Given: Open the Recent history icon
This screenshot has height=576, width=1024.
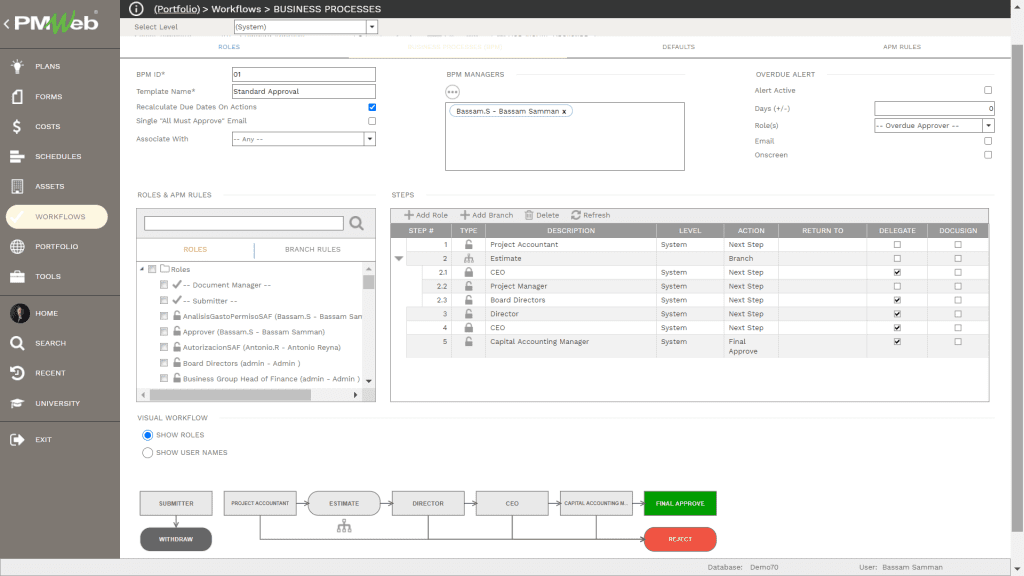Looking at the screenshot, I should coord(18,373).
